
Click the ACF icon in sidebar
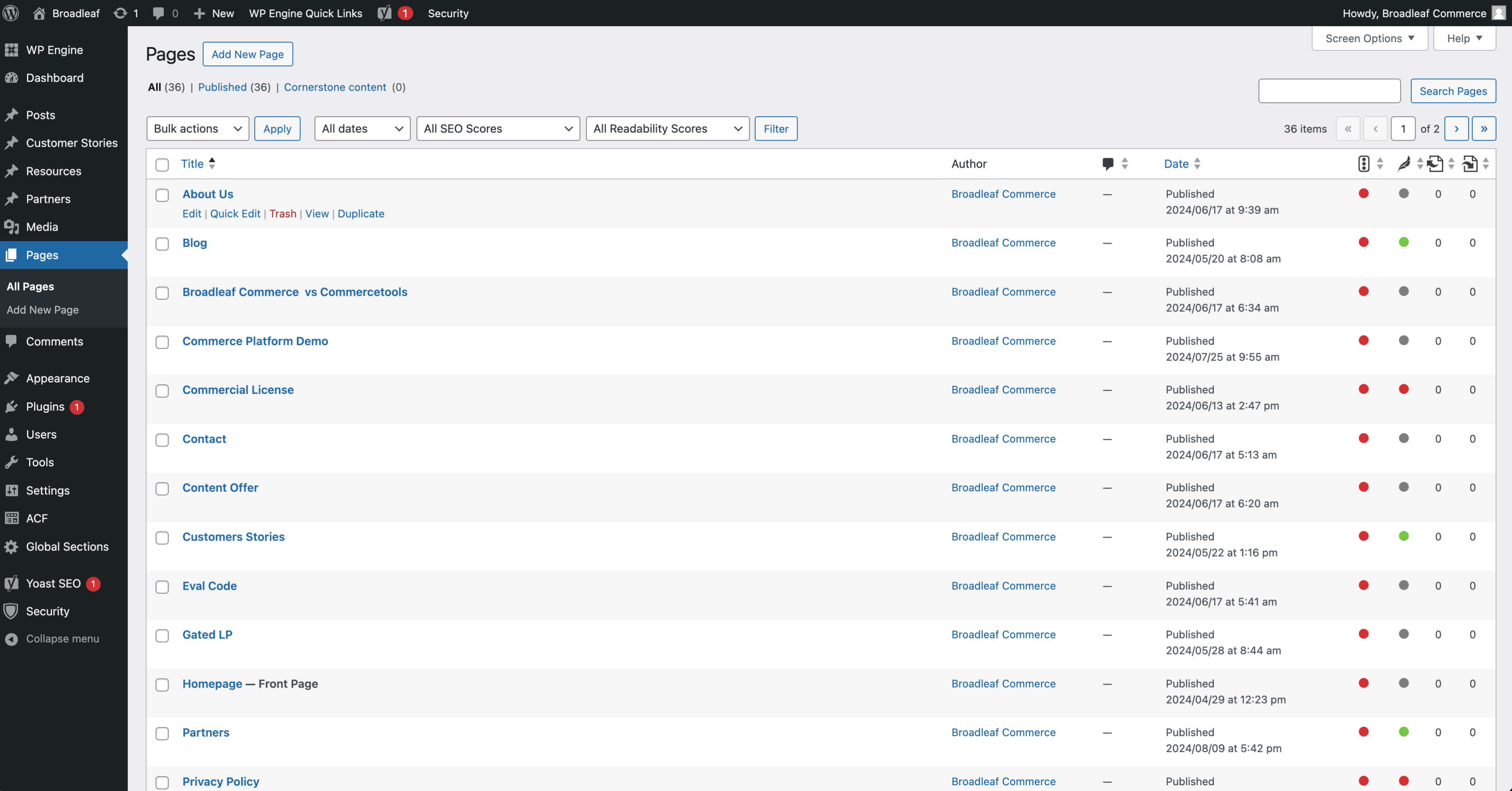point(11,518)
